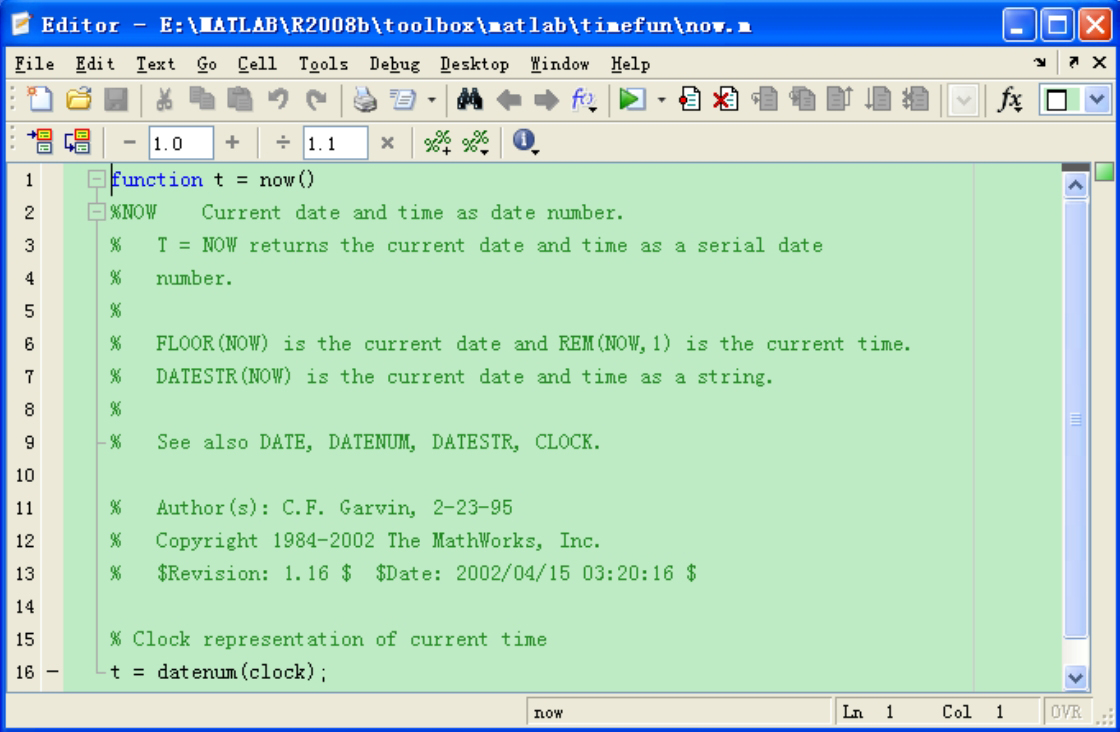Redo the last undone edit
This screenshot has height=732, width=1120.
316,99
